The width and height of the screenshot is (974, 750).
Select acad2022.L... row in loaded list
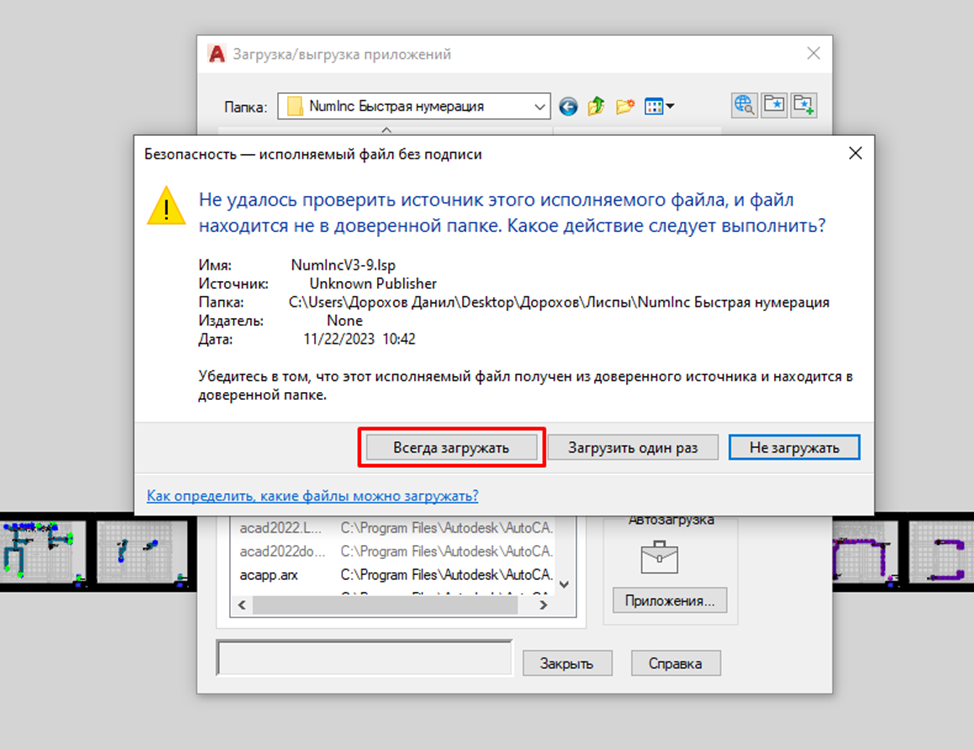coord(396,528)
